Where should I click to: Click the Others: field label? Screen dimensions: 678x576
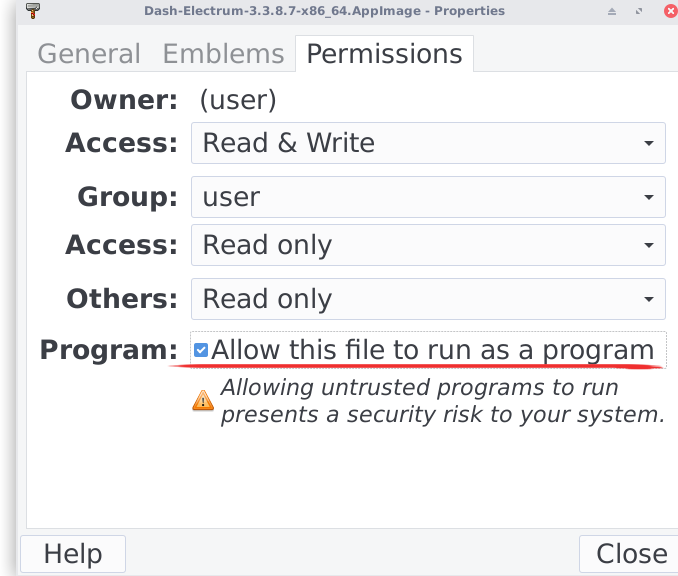click(x=122, y=299)
